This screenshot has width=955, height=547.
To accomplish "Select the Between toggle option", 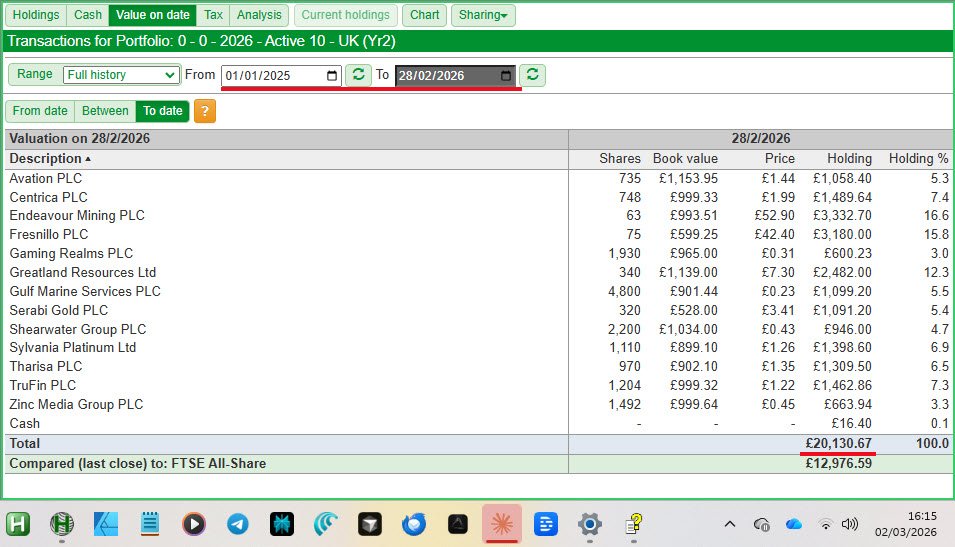I will [x=105, y=111].
